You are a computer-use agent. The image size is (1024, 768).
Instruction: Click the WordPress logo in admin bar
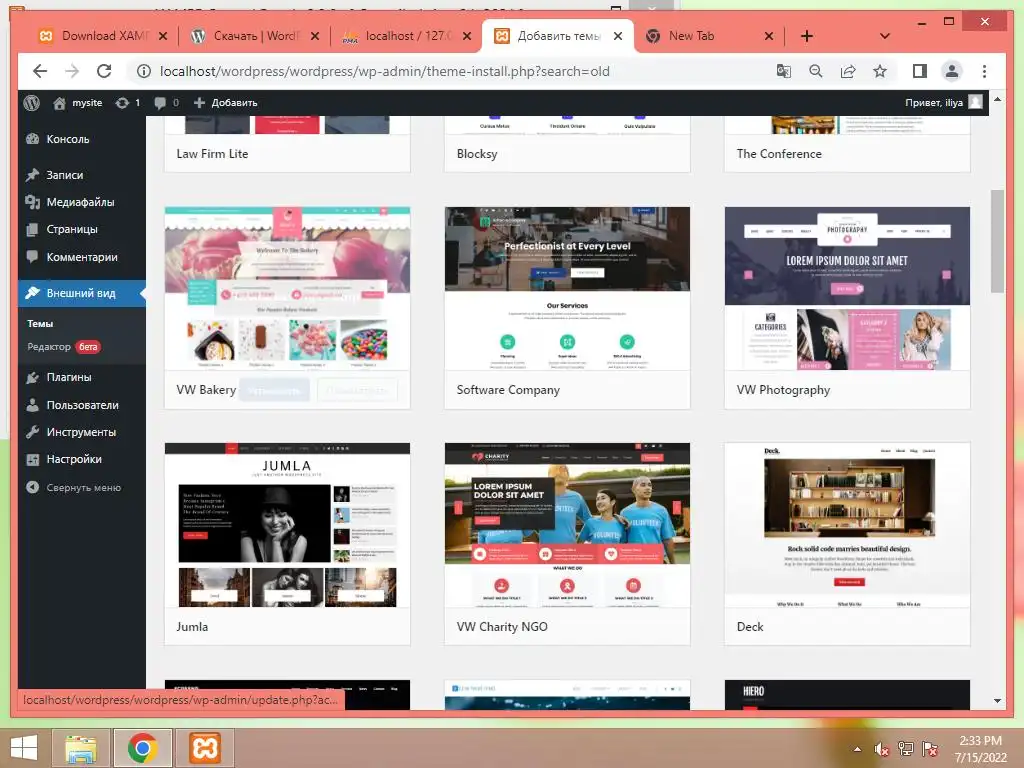coord(31,103)
